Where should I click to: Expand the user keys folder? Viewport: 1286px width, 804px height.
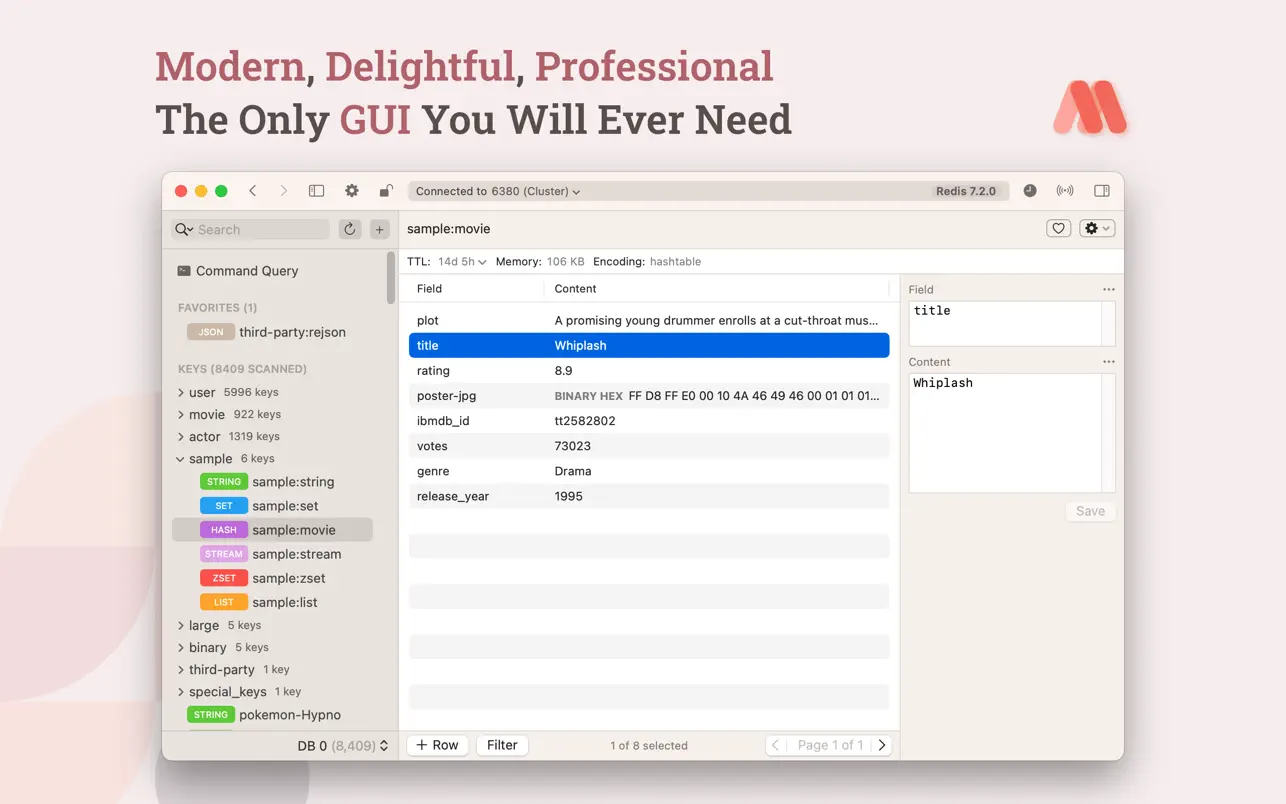(181, 393)
